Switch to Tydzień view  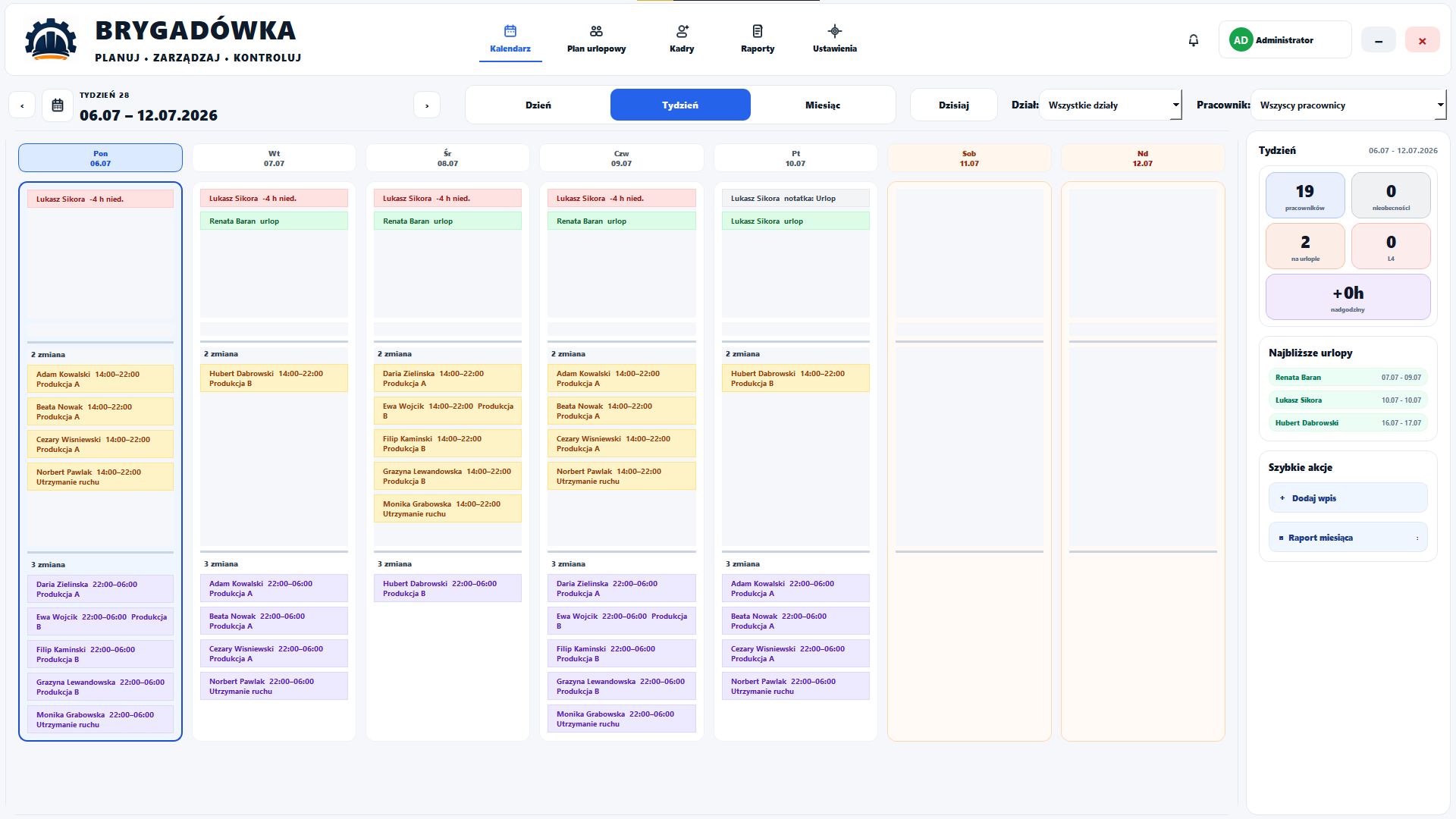pos(680,105)
